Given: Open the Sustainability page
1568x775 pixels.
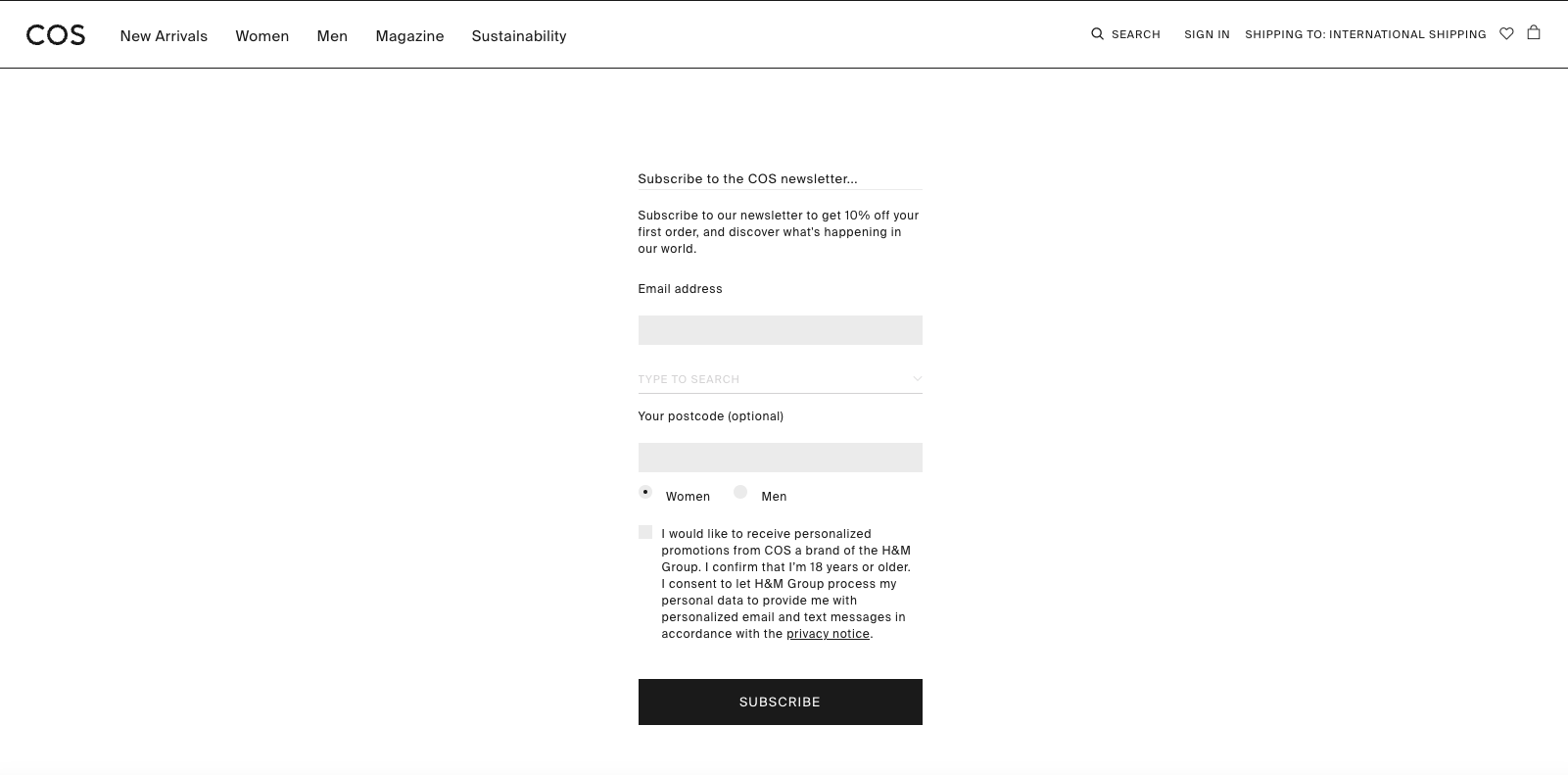Looking at the screenshot, I should click(x=519, y=36).
